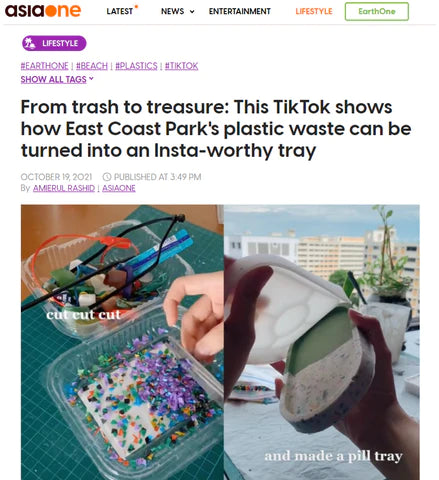
Task: Follow the #EARTHONE tag link
Action: (x=44, y=66)
